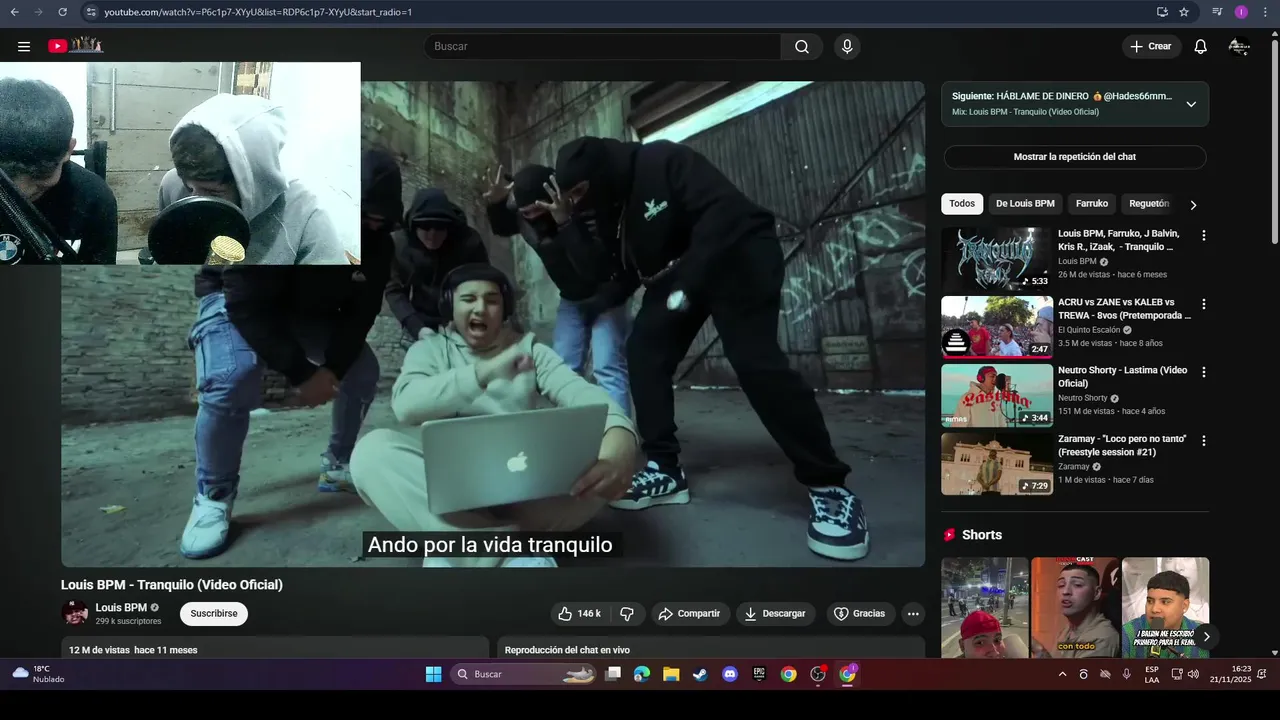This screenshot has width=1280, height=720.
Task: Reload the page in the browser
Action: [x=62, y=12]
